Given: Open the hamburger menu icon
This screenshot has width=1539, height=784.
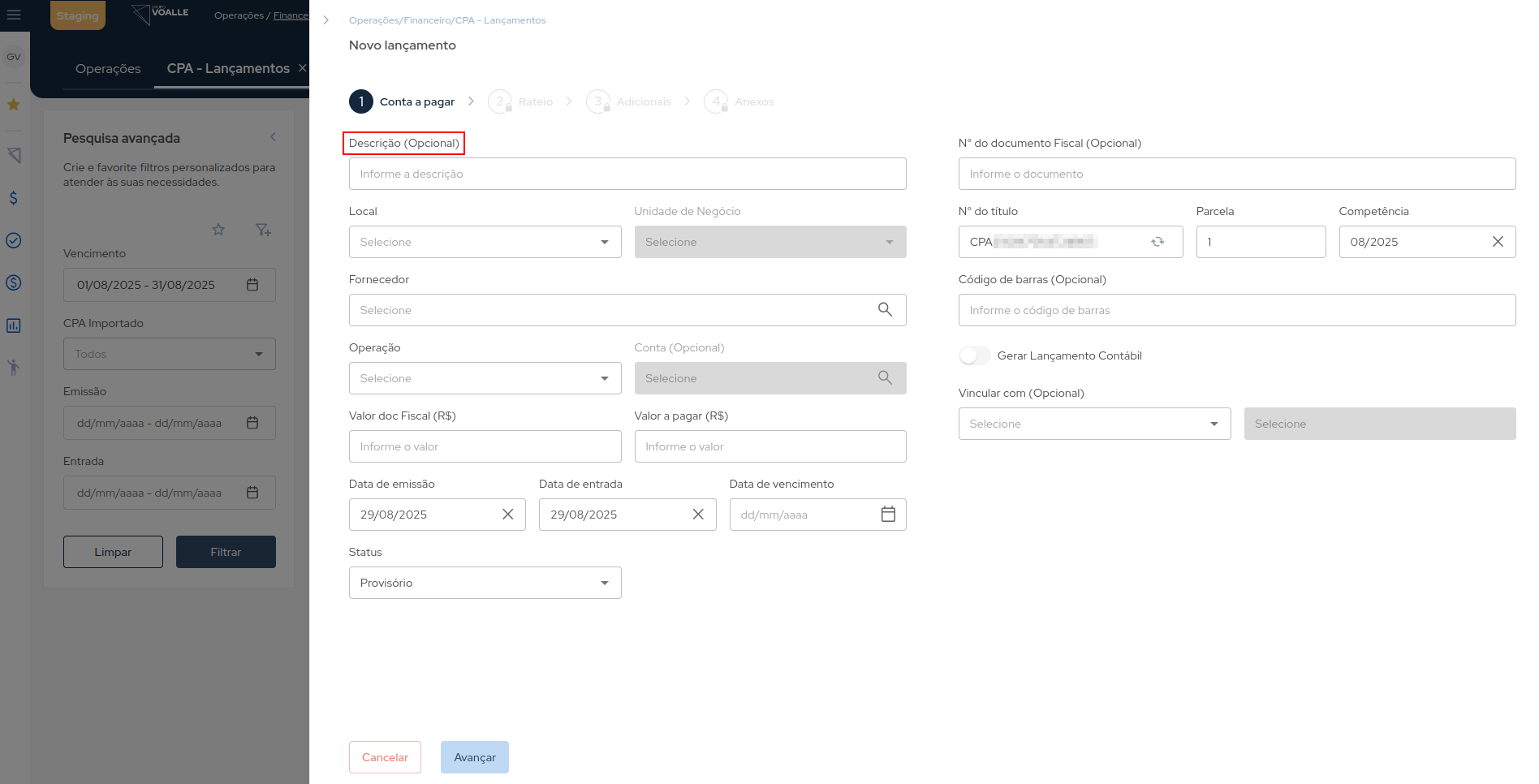Looking at the screenshot, I should (14, 15).
